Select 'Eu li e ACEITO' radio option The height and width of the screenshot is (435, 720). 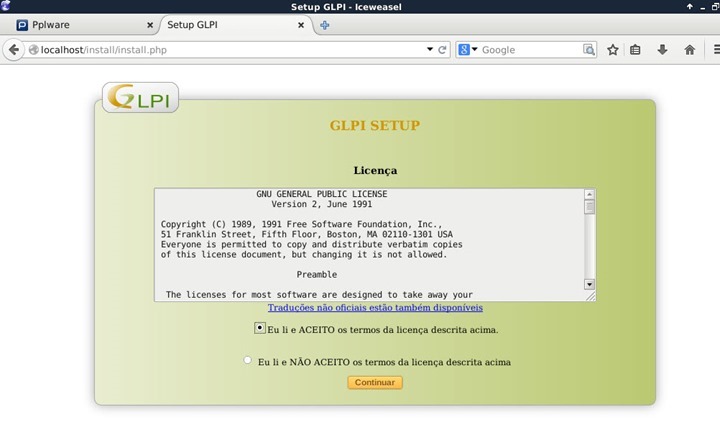click(259, 328)
